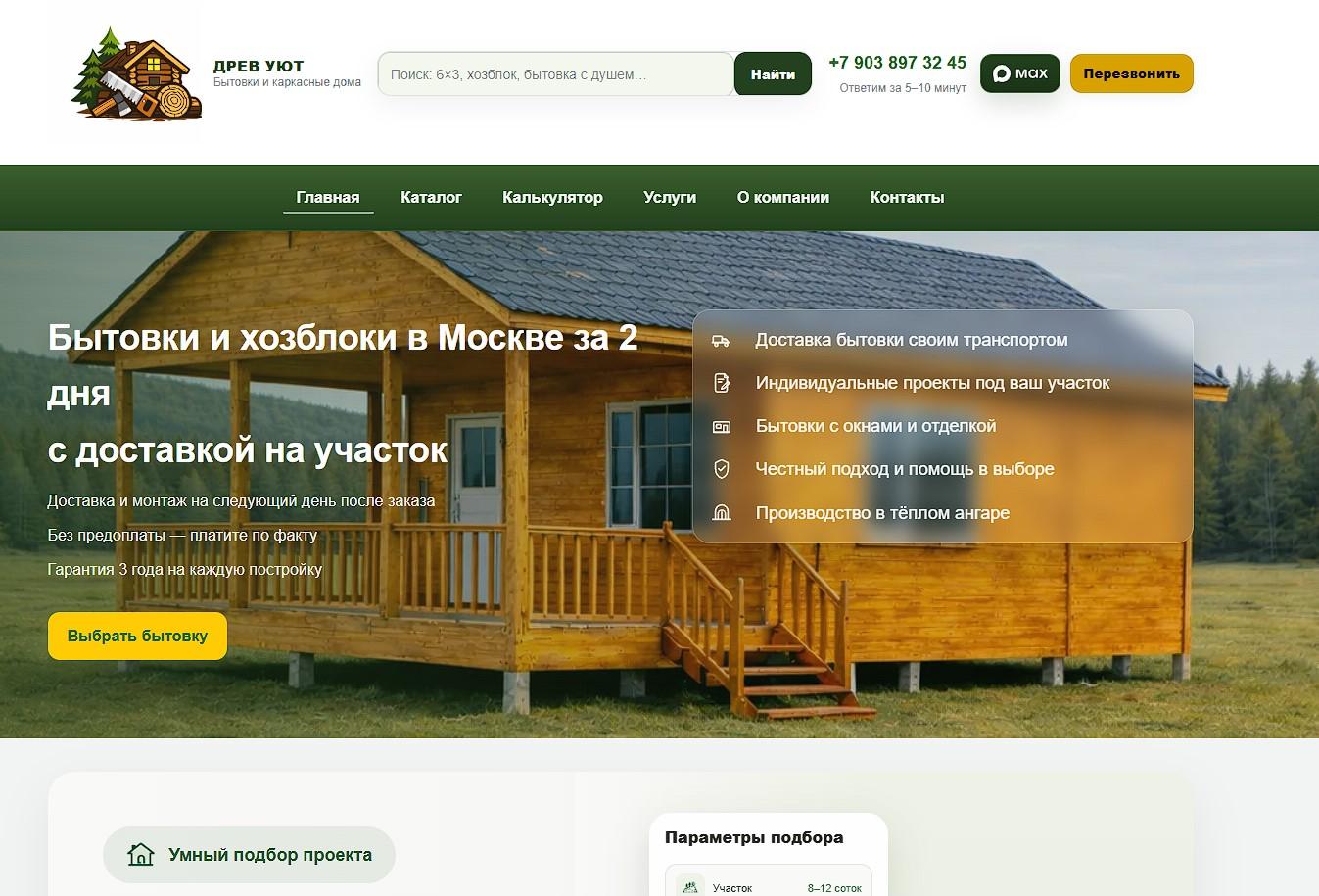Click the shield checkmark icon for honest approach

tap(723, 469)
